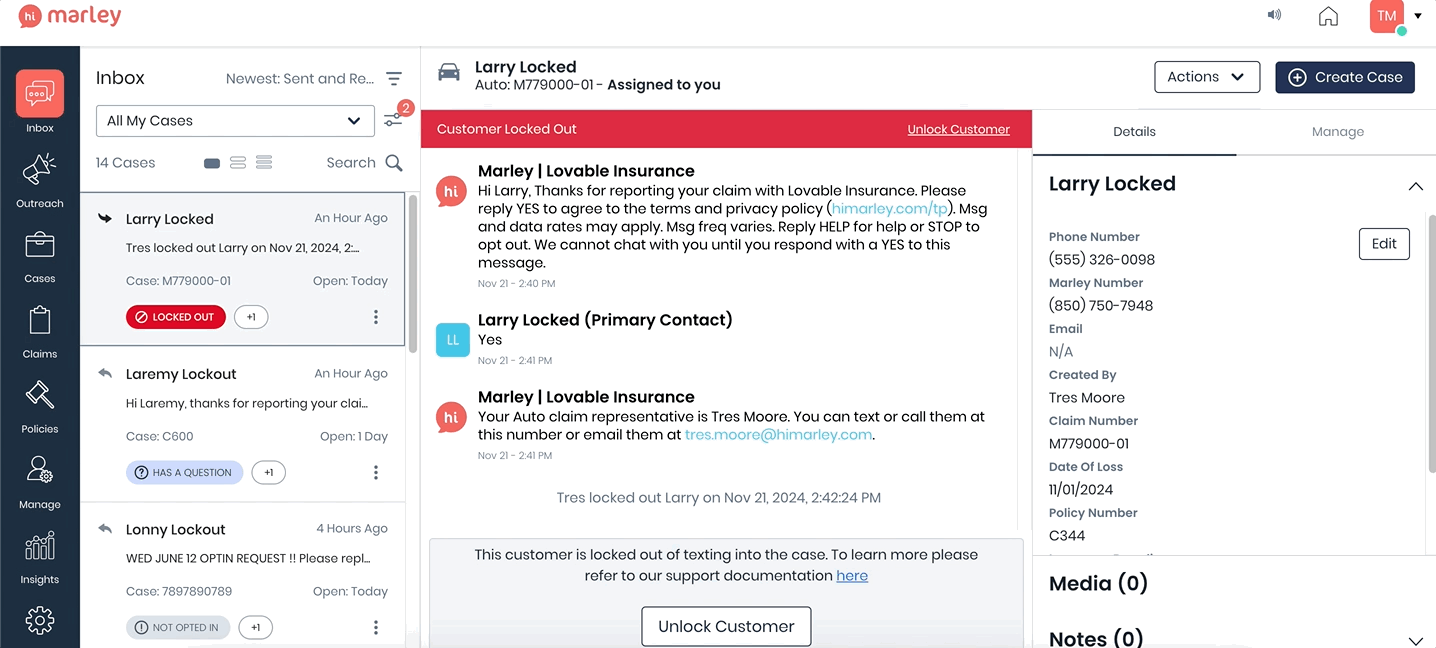
Task: Open the Settings gear in the sidebar
Action: click(40, 620)
